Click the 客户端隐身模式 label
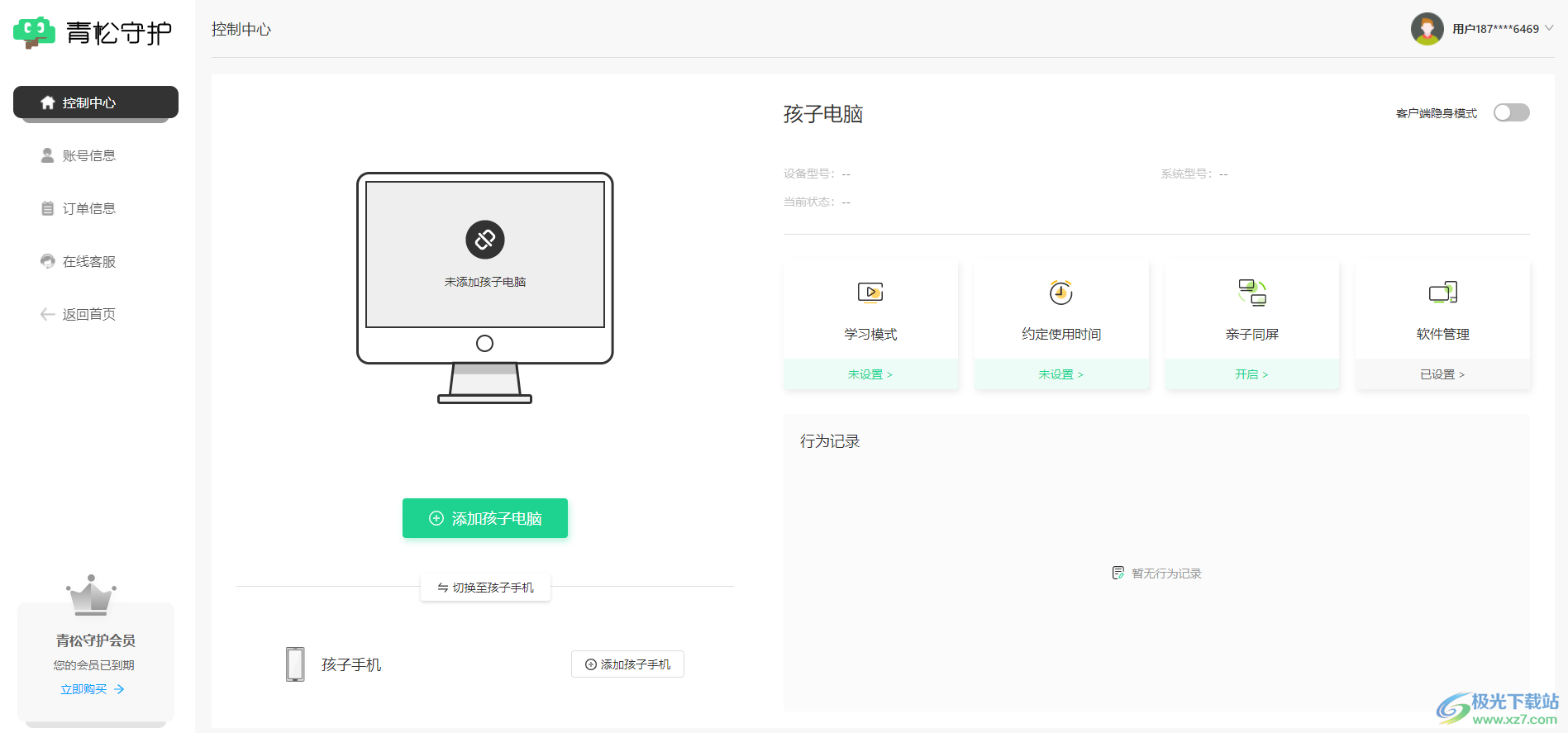The width and height of the screenshot is (1568, 733). pos(1437,113)
